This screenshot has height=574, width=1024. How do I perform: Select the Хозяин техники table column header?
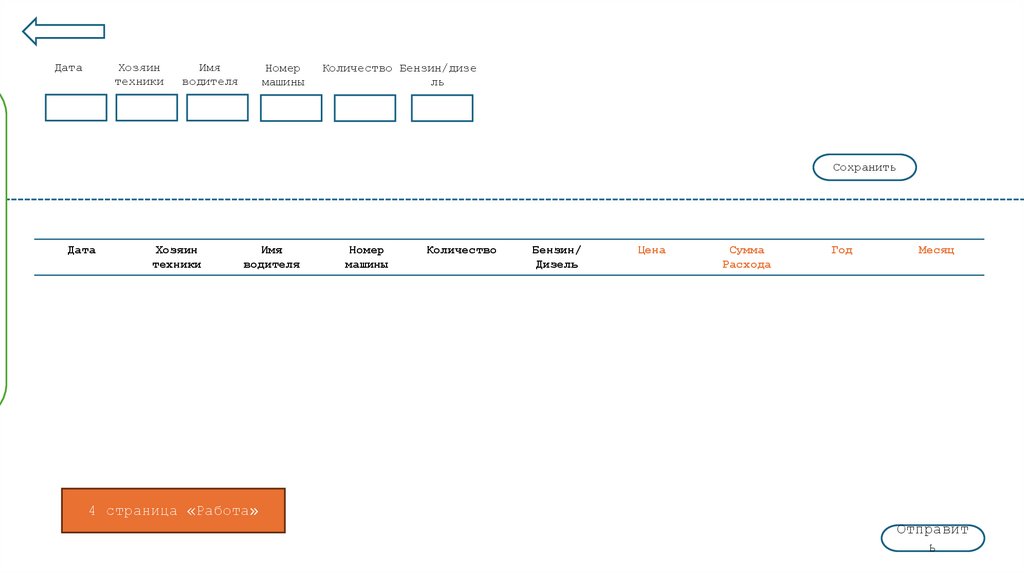click(176, 257)
